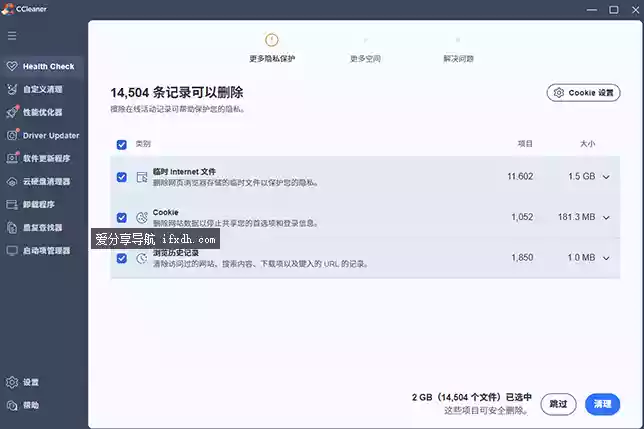
Task: Click the 1,850 item count
Action: 522,258
